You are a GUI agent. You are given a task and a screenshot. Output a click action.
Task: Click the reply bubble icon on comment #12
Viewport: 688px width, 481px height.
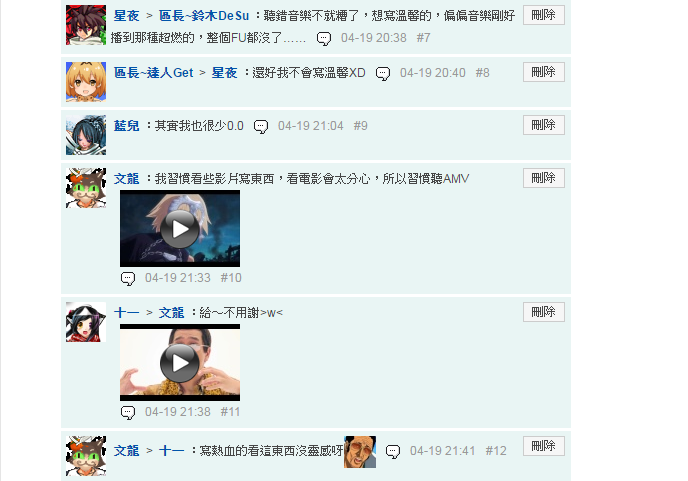coord(393,451)
